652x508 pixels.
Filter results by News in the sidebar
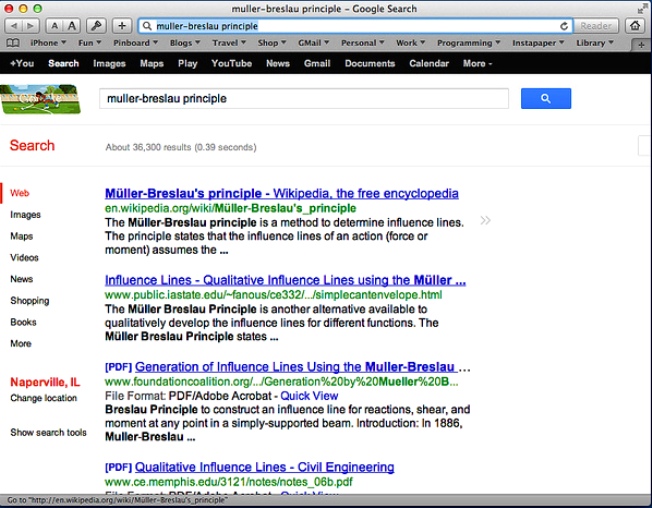21,279
